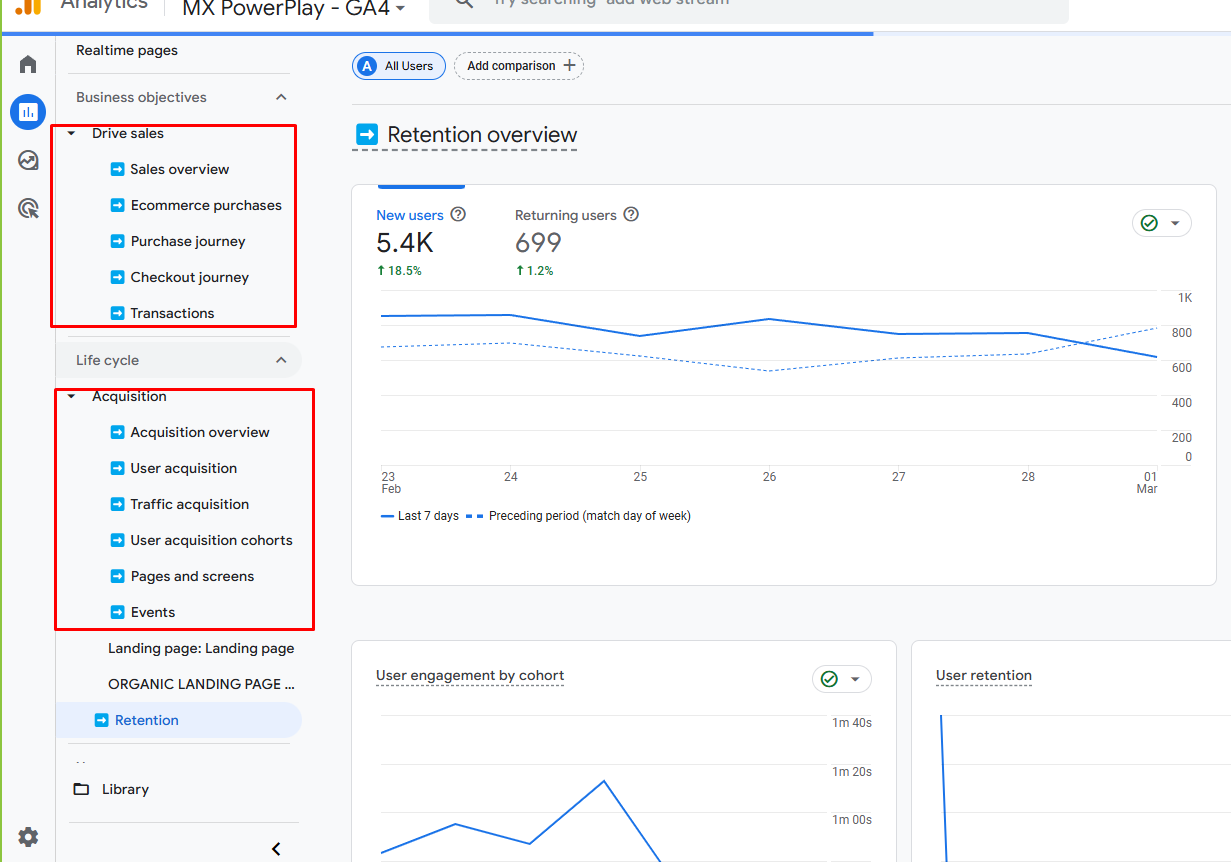This screenshot has height=862, width=1231.
Task: Open the Checkout journey report
Action: click(190, 277)
